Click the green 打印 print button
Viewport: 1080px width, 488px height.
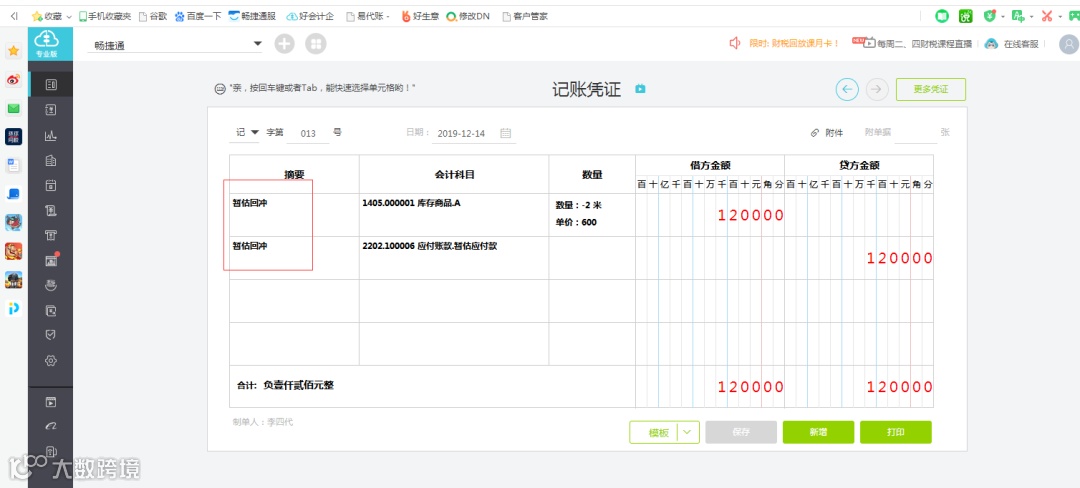(x=895, y=432)
